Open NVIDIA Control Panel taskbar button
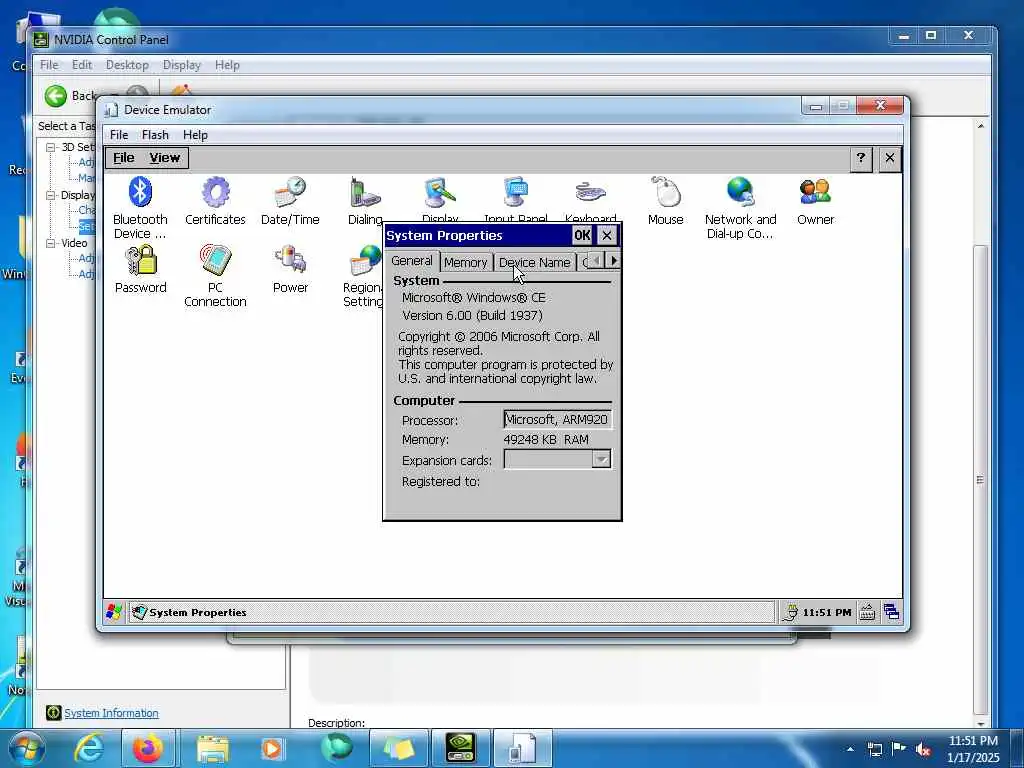 coord(460,748)
